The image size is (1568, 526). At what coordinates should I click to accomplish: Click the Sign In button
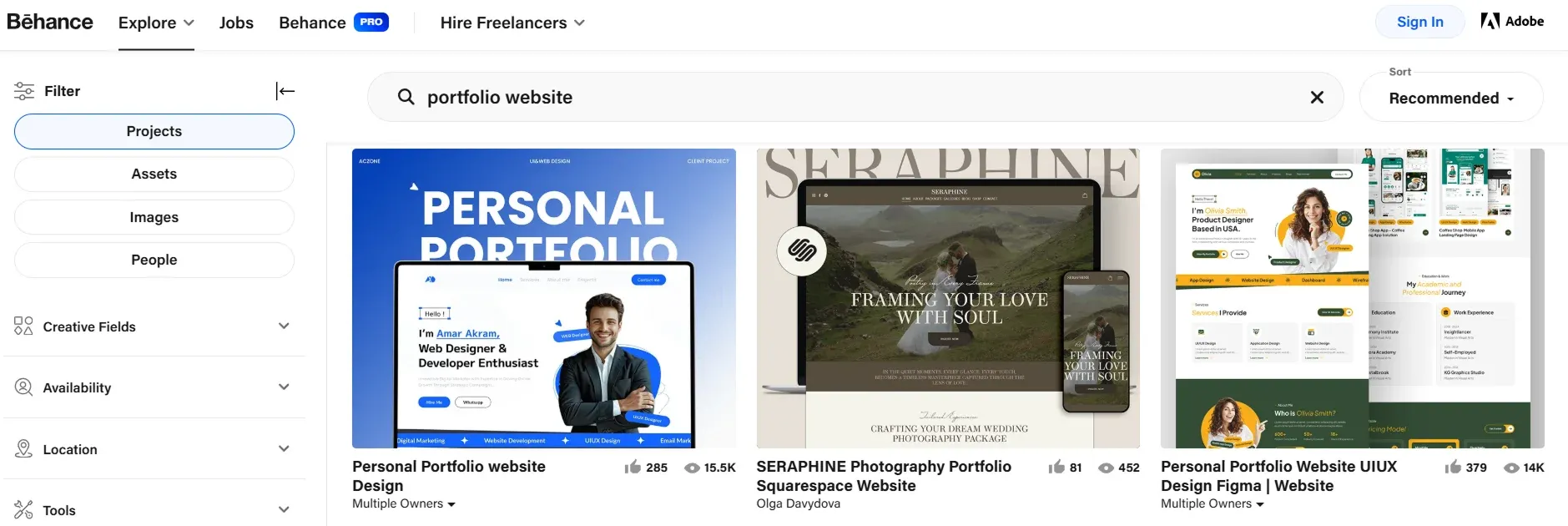pos(1419,22)
